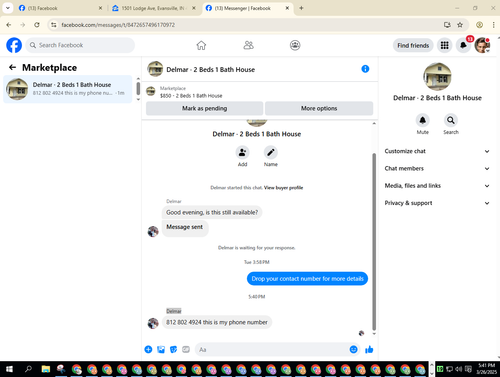This screenshot has width=500, height=377.
Task: Close the 1501 Lodge Ave tab
Action: click(x=194, y=8)
